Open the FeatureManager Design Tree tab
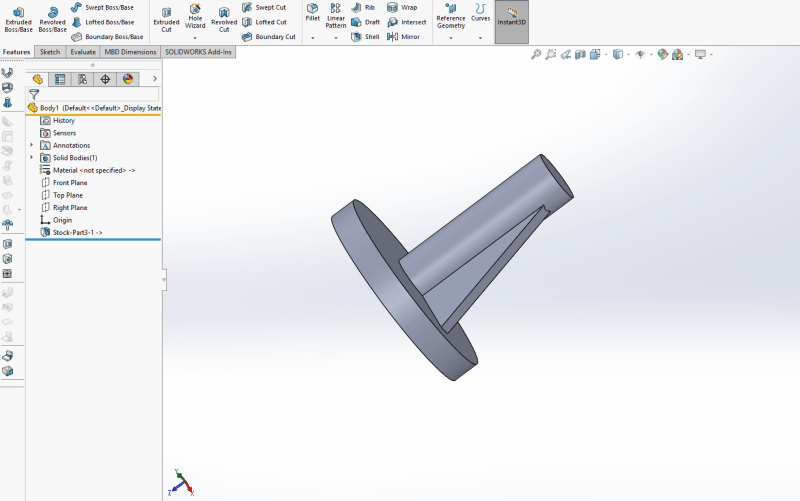This screenshot has height=501, width=800. pyautogui.click(x=38, y=79)
